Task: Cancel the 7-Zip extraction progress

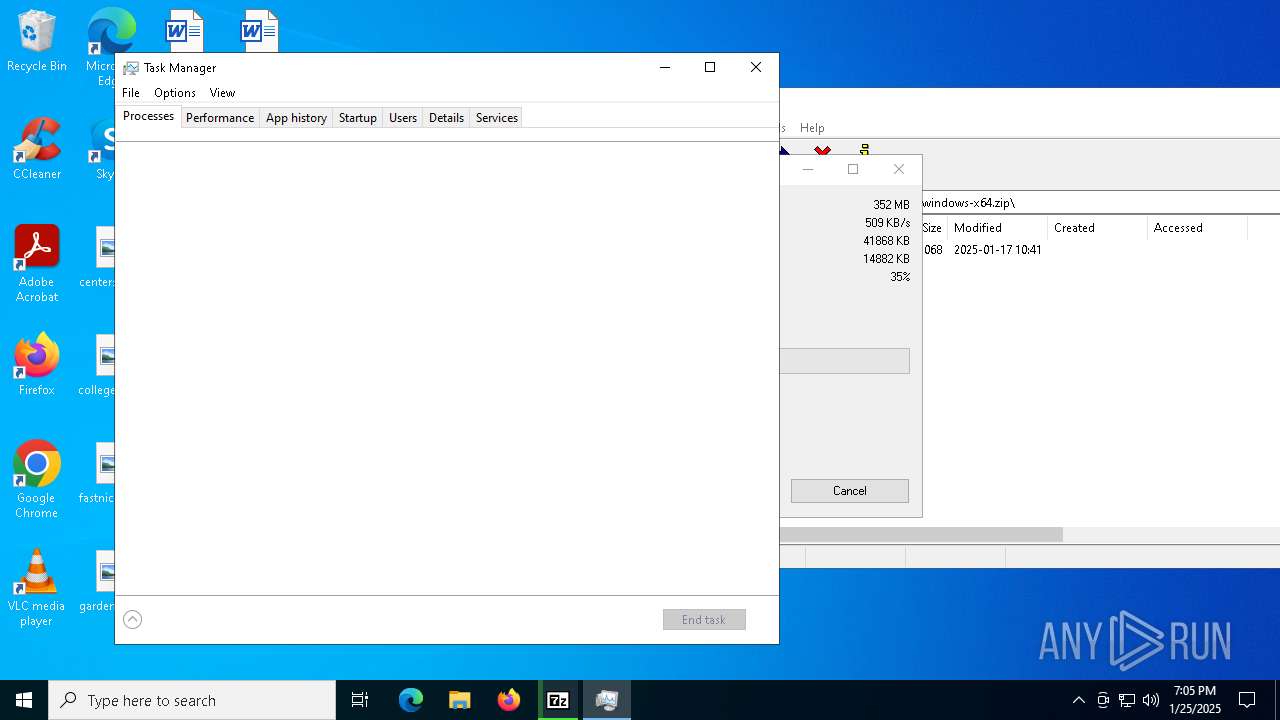Action: [x=850, y=491]
